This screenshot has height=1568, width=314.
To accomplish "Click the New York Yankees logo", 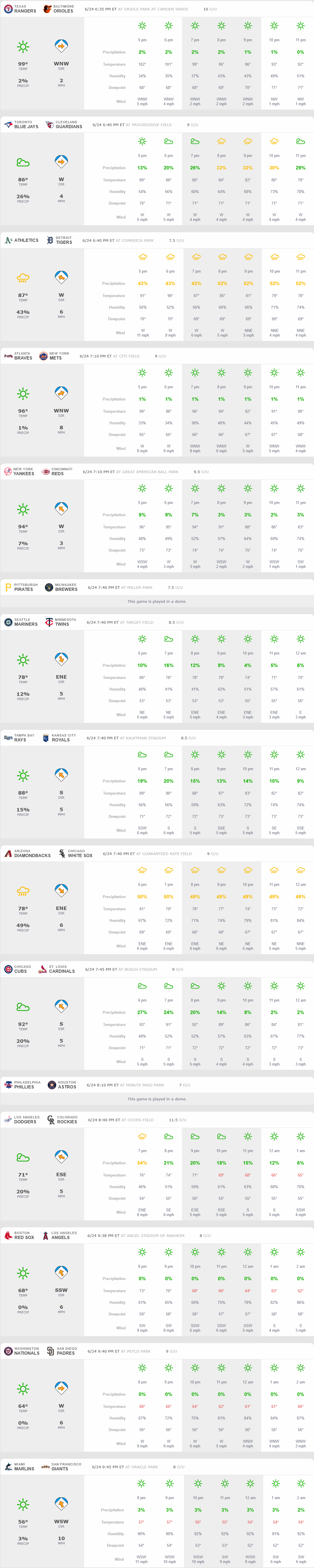I will (8, 472).
